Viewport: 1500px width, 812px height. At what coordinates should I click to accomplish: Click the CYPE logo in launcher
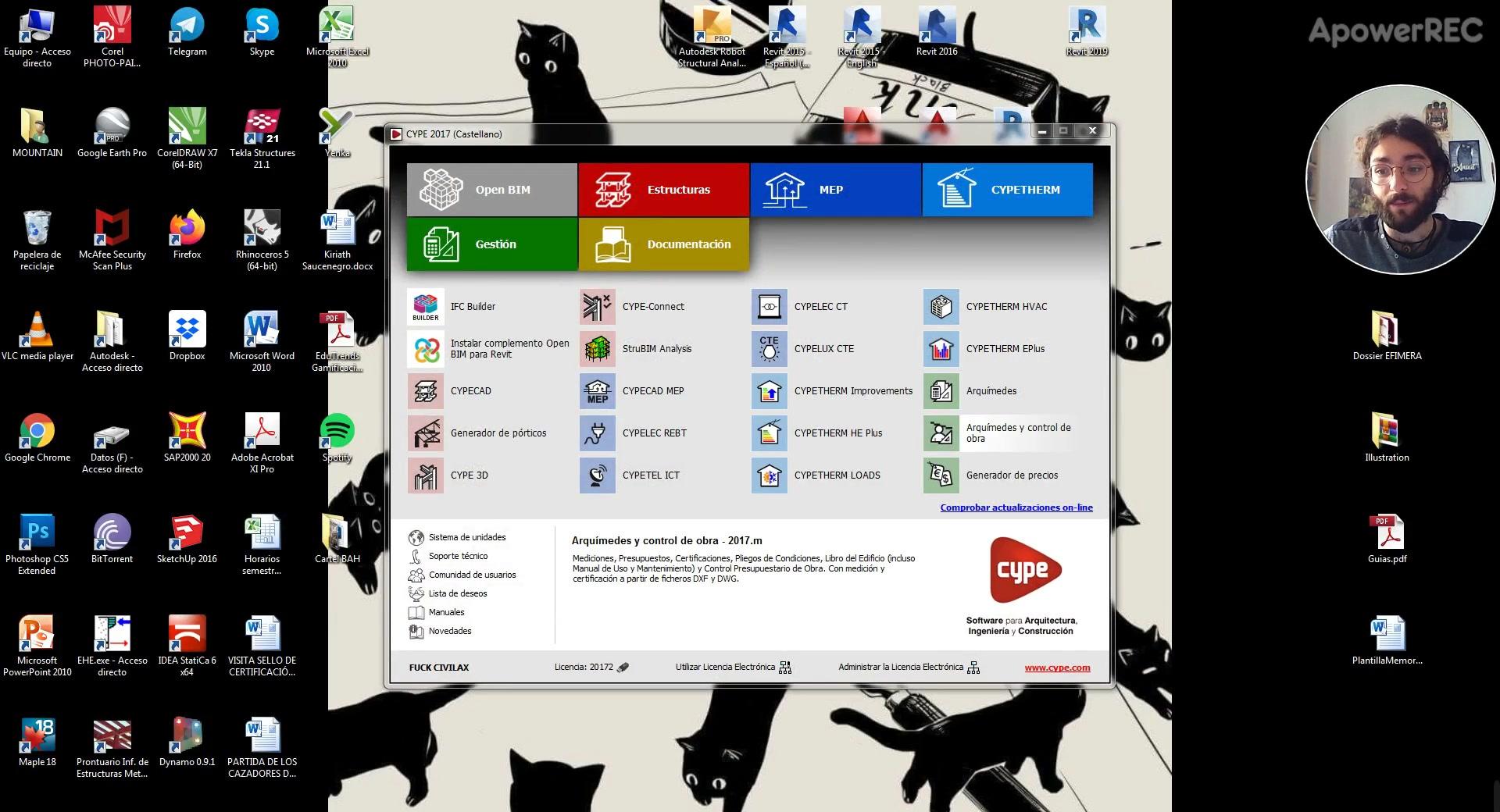[x=1025, y=571]
